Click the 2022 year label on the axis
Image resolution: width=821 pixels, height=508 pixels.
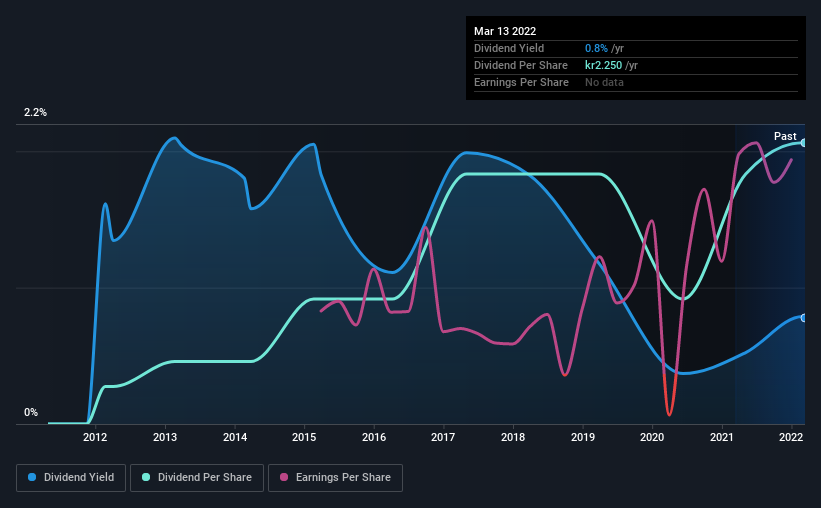pyautogui.click(x=791, y=437)
